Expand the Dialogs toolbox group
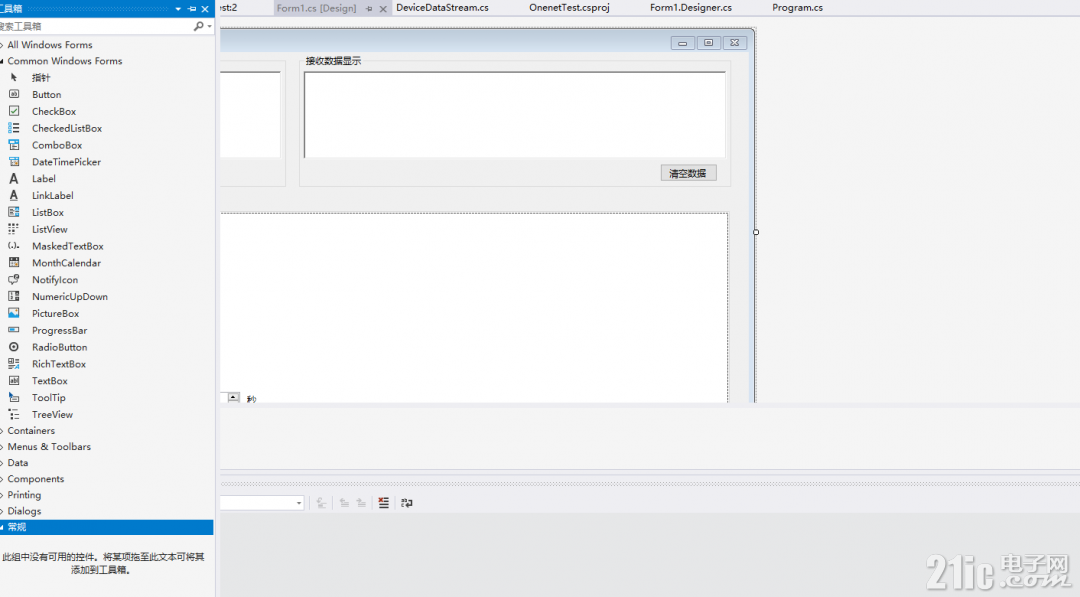Viewport: 1080px width, 597px height. point(2,511)
